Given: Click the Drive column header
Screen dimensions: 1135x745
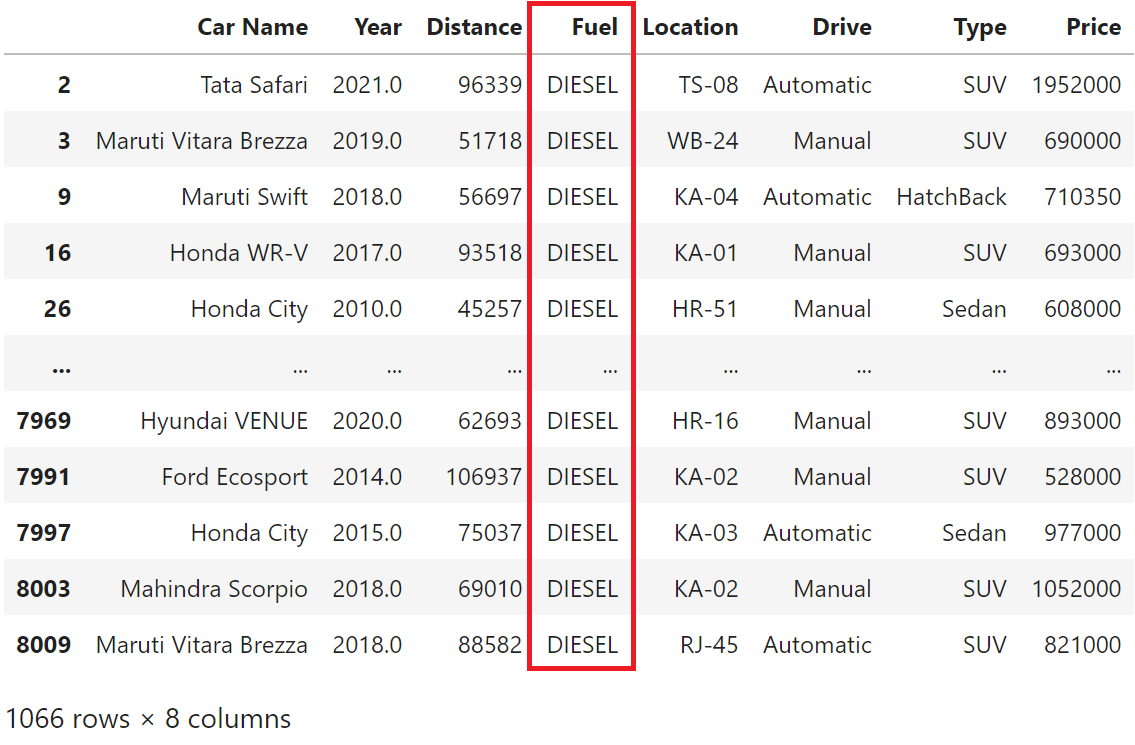Looking at the screenshot, I should pyautogui.click(x=842, y=28).
